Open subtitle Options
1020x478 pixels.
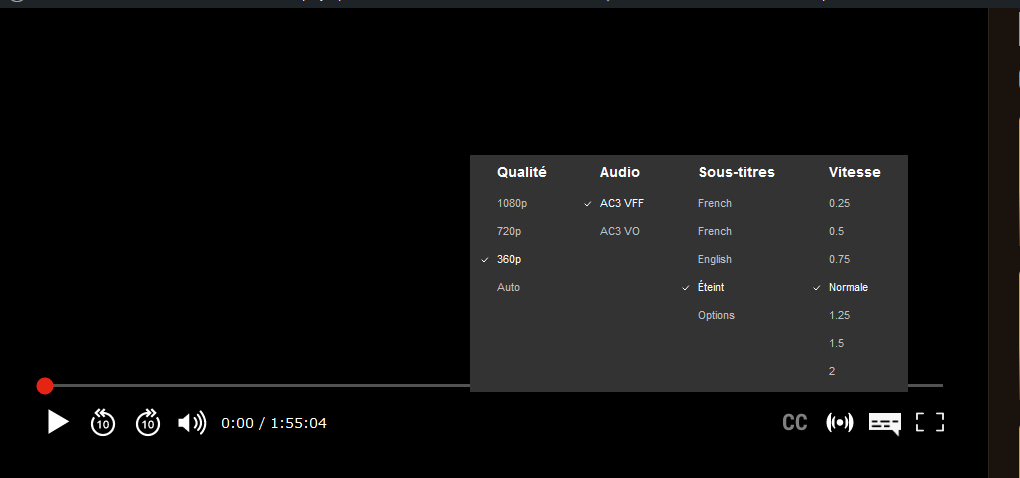click(716, 316)
